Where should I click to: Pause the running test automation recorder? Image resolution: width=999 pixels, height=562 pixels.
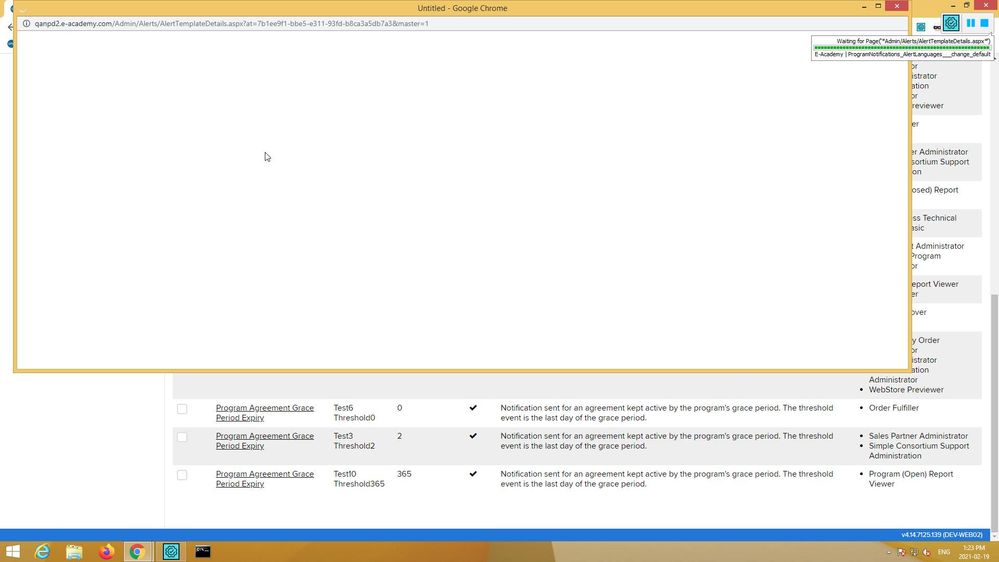point(970,23)
